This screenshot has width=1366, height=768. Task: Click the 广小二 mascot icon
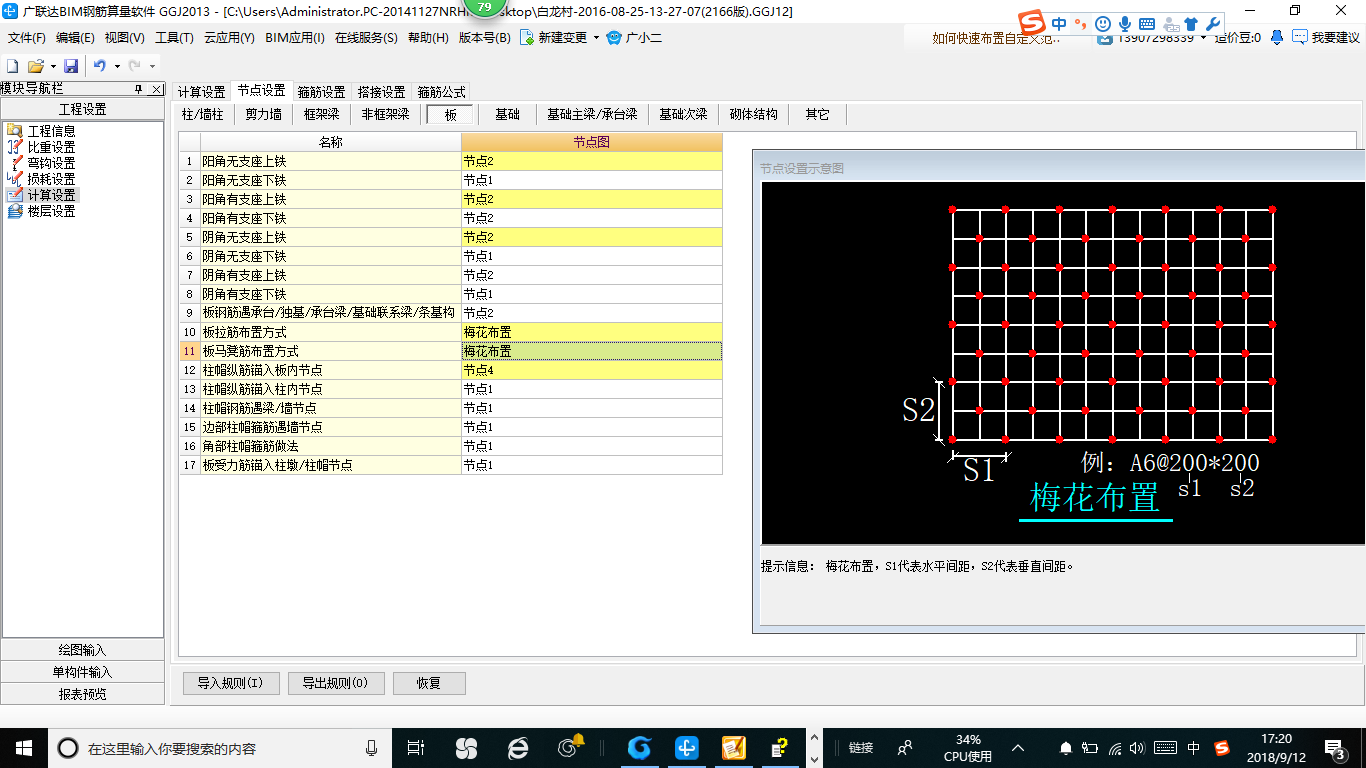614,37
